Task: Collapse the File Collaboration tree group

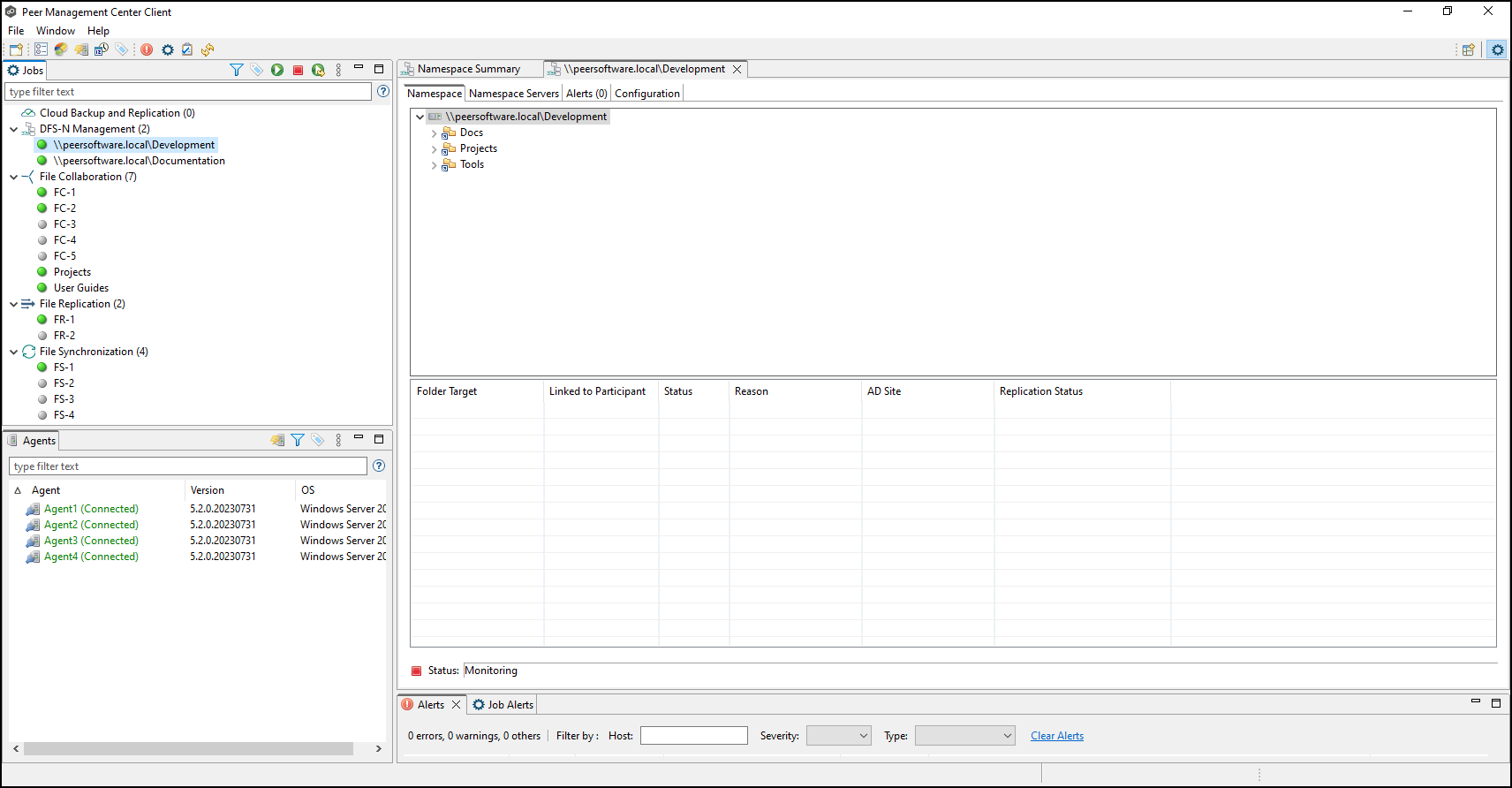Action: click(x=14, y=177)
